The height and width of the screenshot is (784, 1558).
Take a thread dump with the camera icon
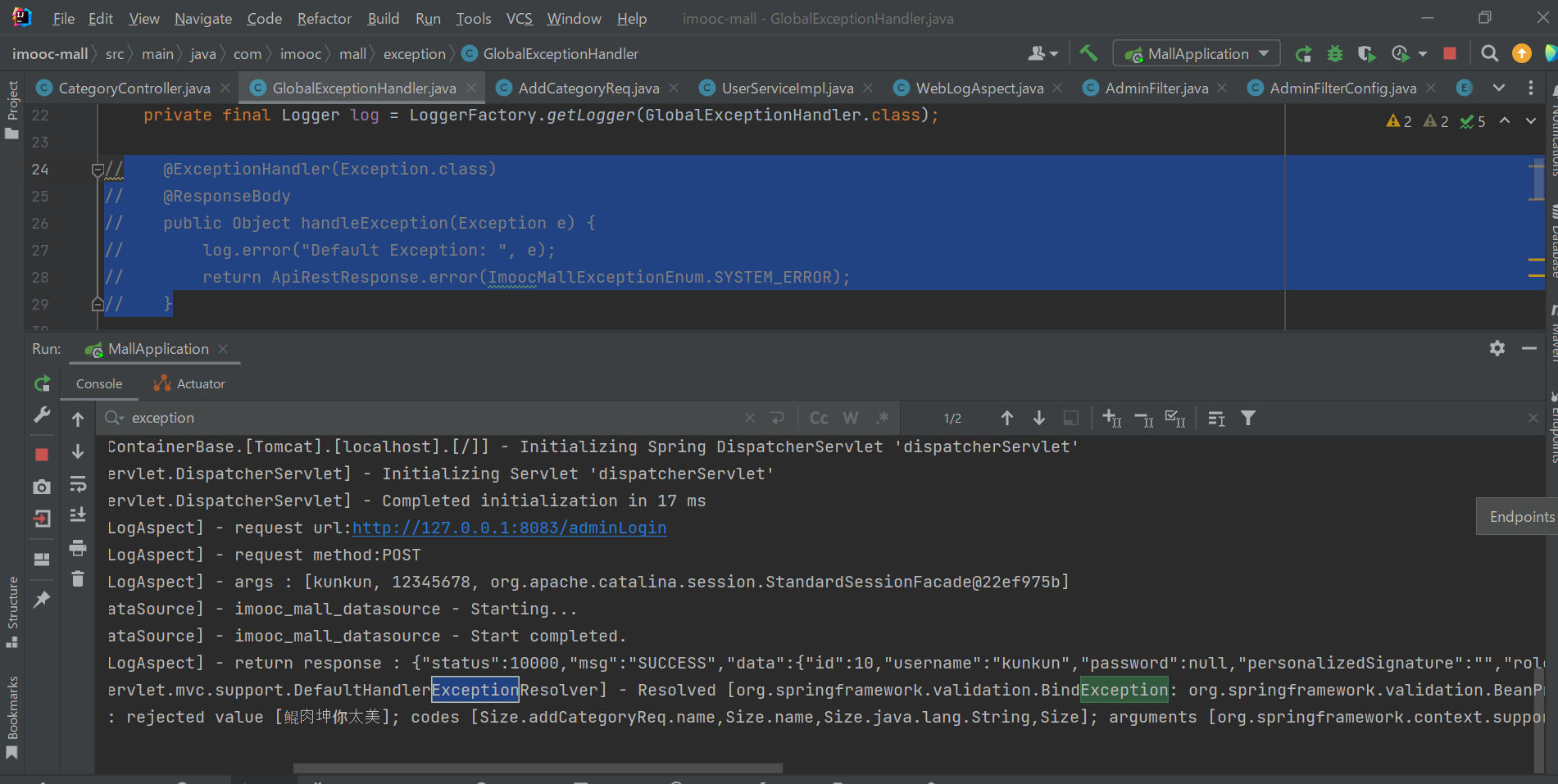tap(43, 487)
